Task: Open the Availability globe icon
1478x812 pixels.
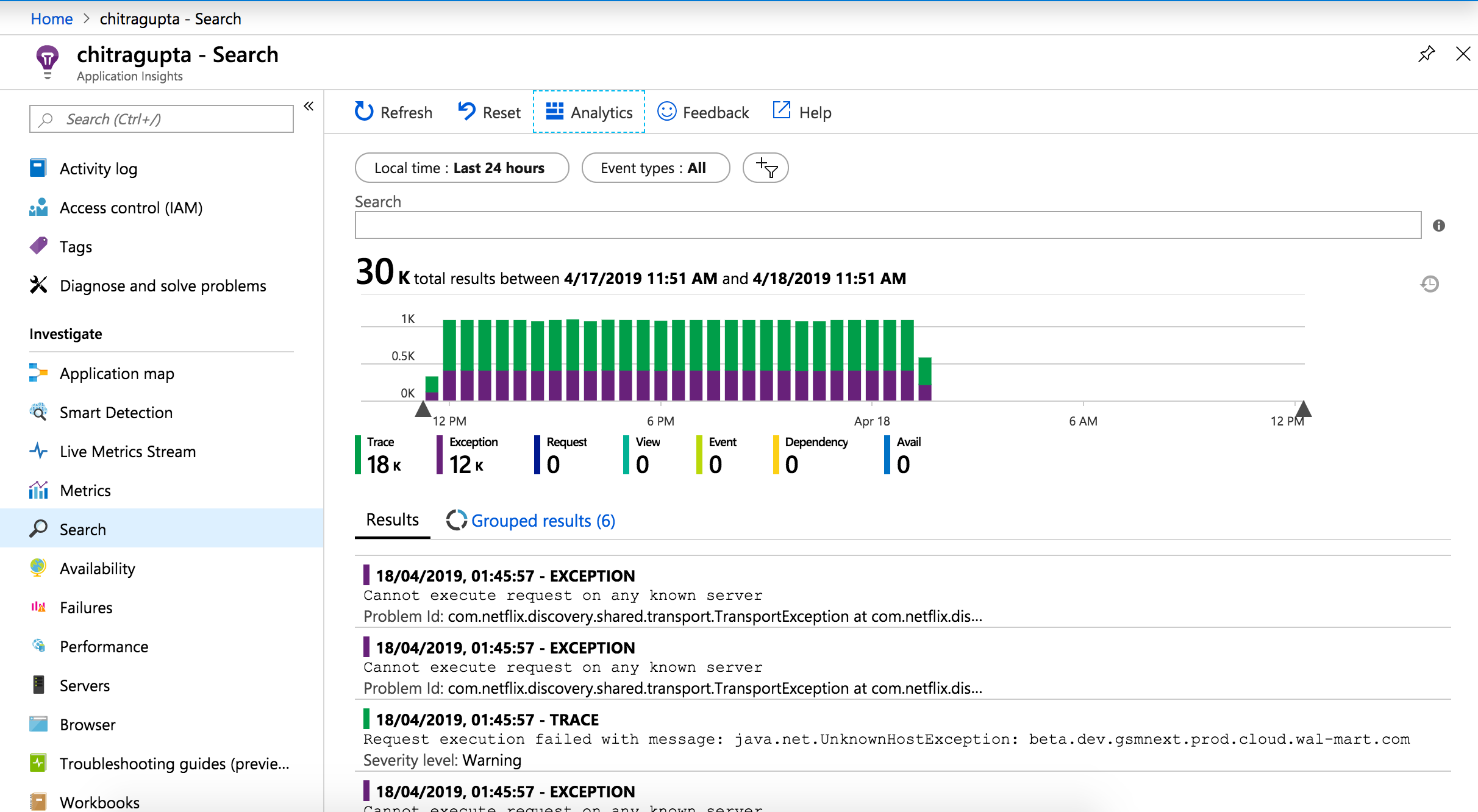Action: pos(38,568)
